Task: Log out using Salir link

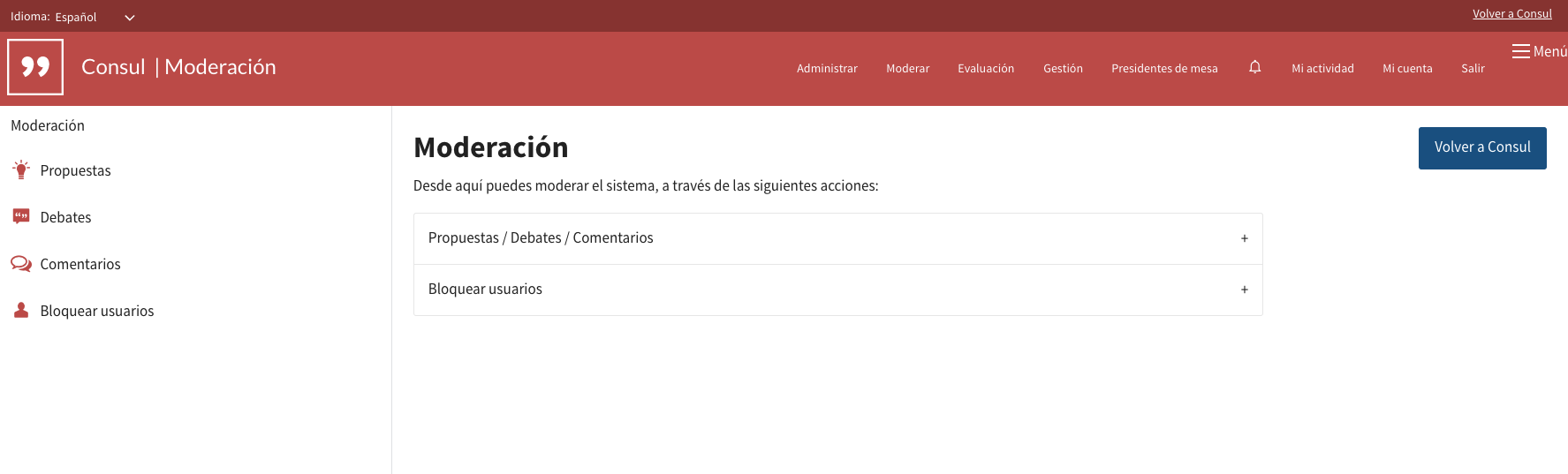Action: pyautogui.click(x=1473, y=68)
